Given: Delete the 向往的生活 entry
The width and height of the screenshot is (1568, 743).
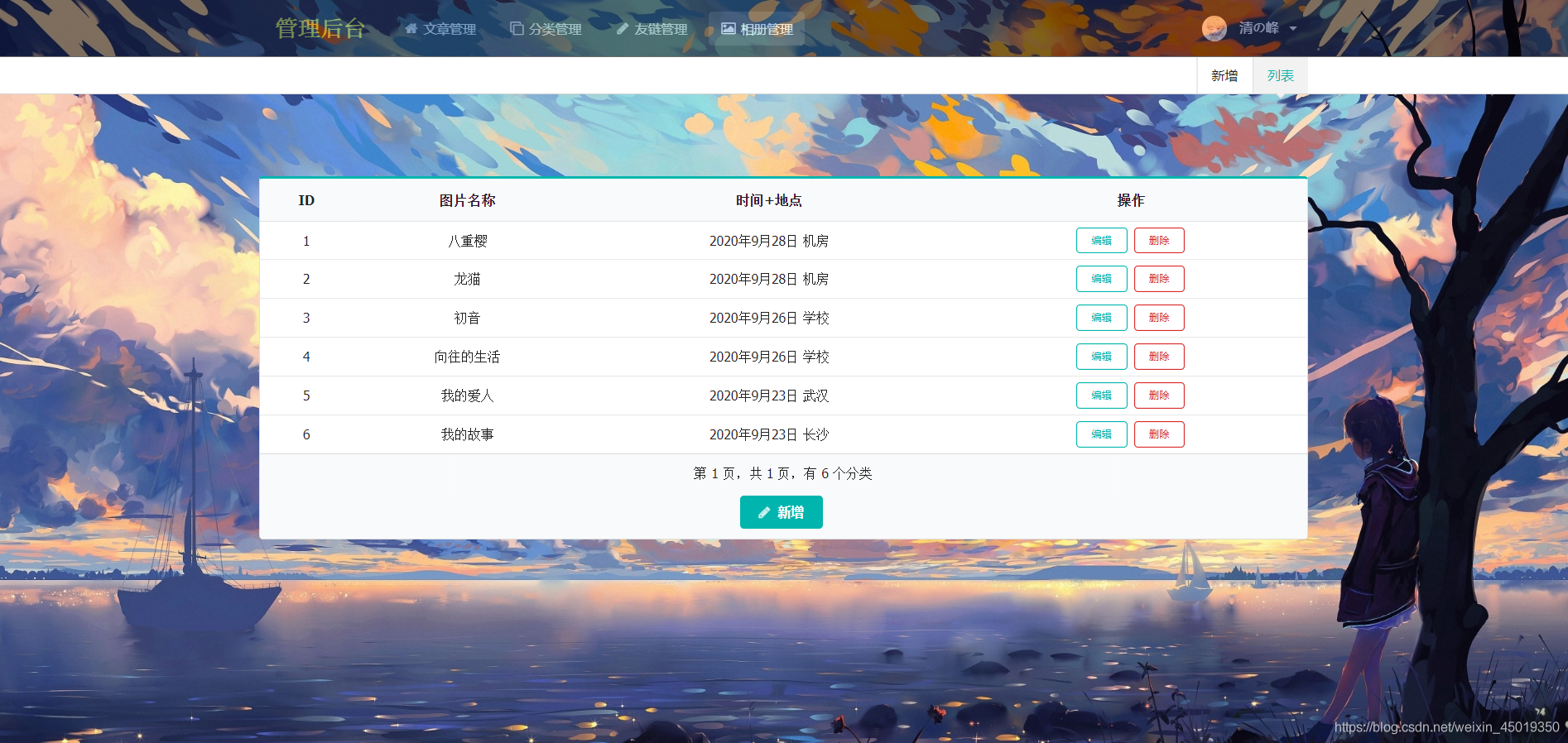Looking at the screenshot, I should [1159, 357].
